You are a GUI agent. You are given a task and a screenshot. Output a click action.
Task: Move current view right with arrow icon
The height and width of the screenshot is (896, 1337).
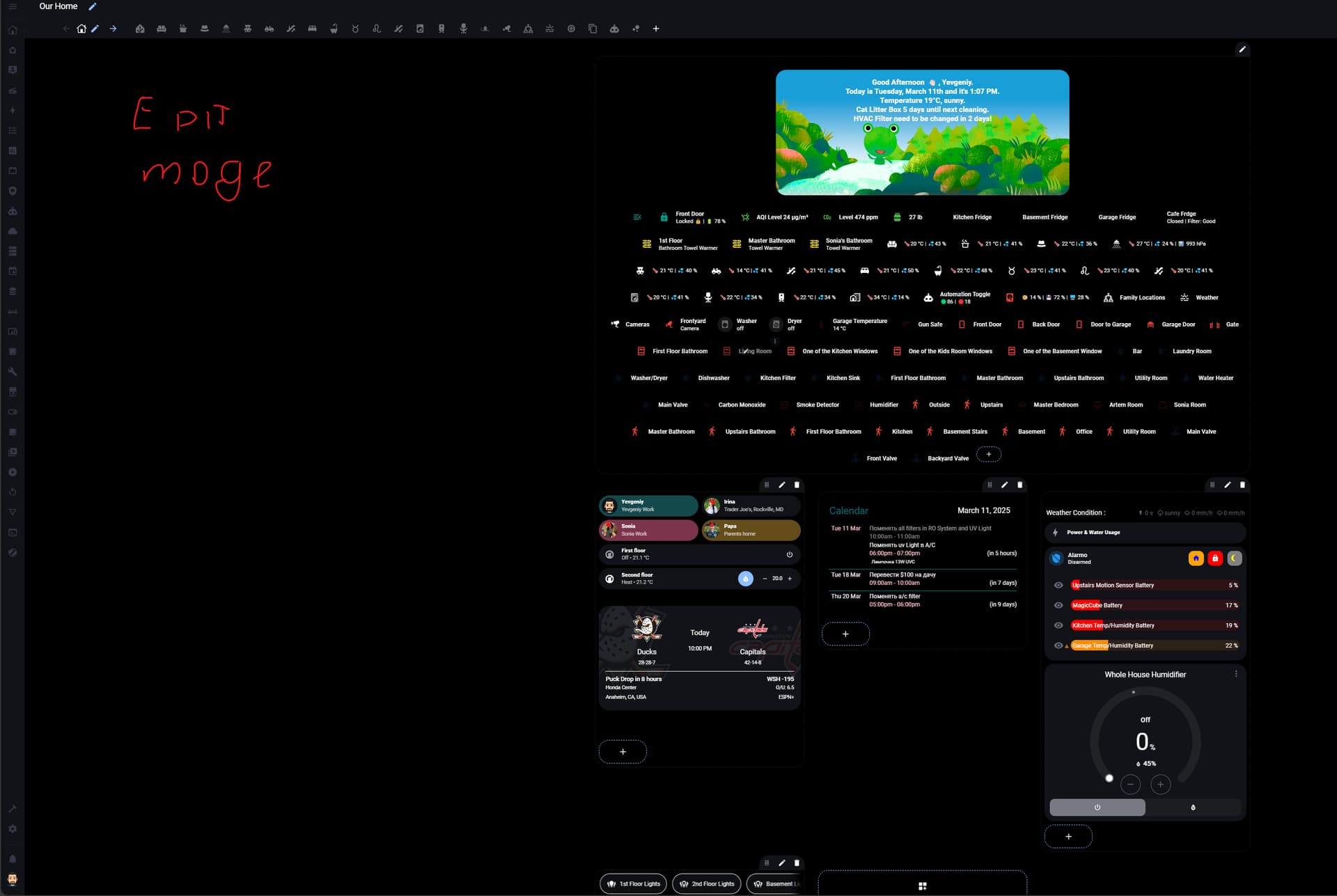[x=113, y=29]
